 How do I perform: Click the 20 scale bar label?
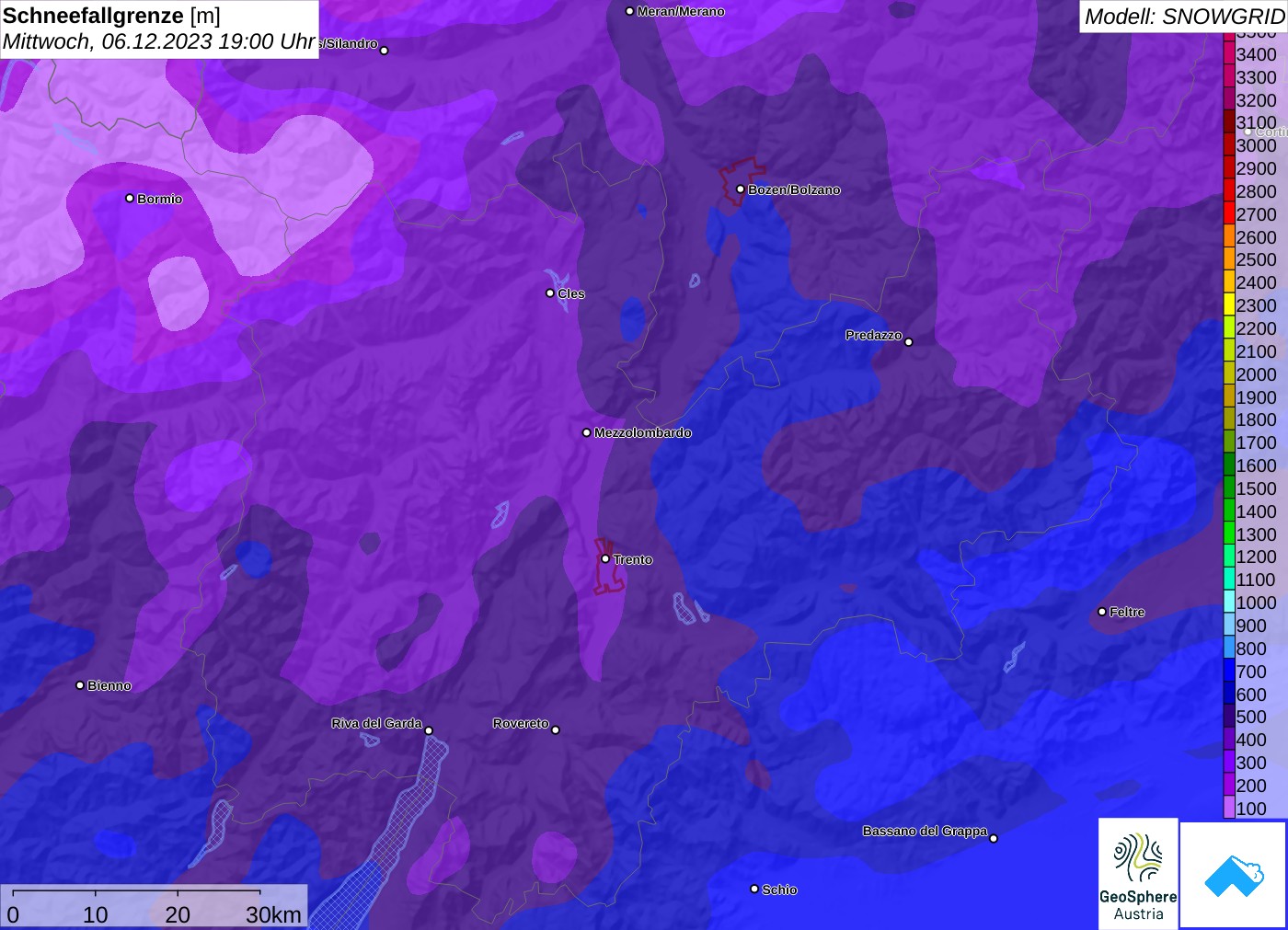pyautogui.click(x=178, y=914)
